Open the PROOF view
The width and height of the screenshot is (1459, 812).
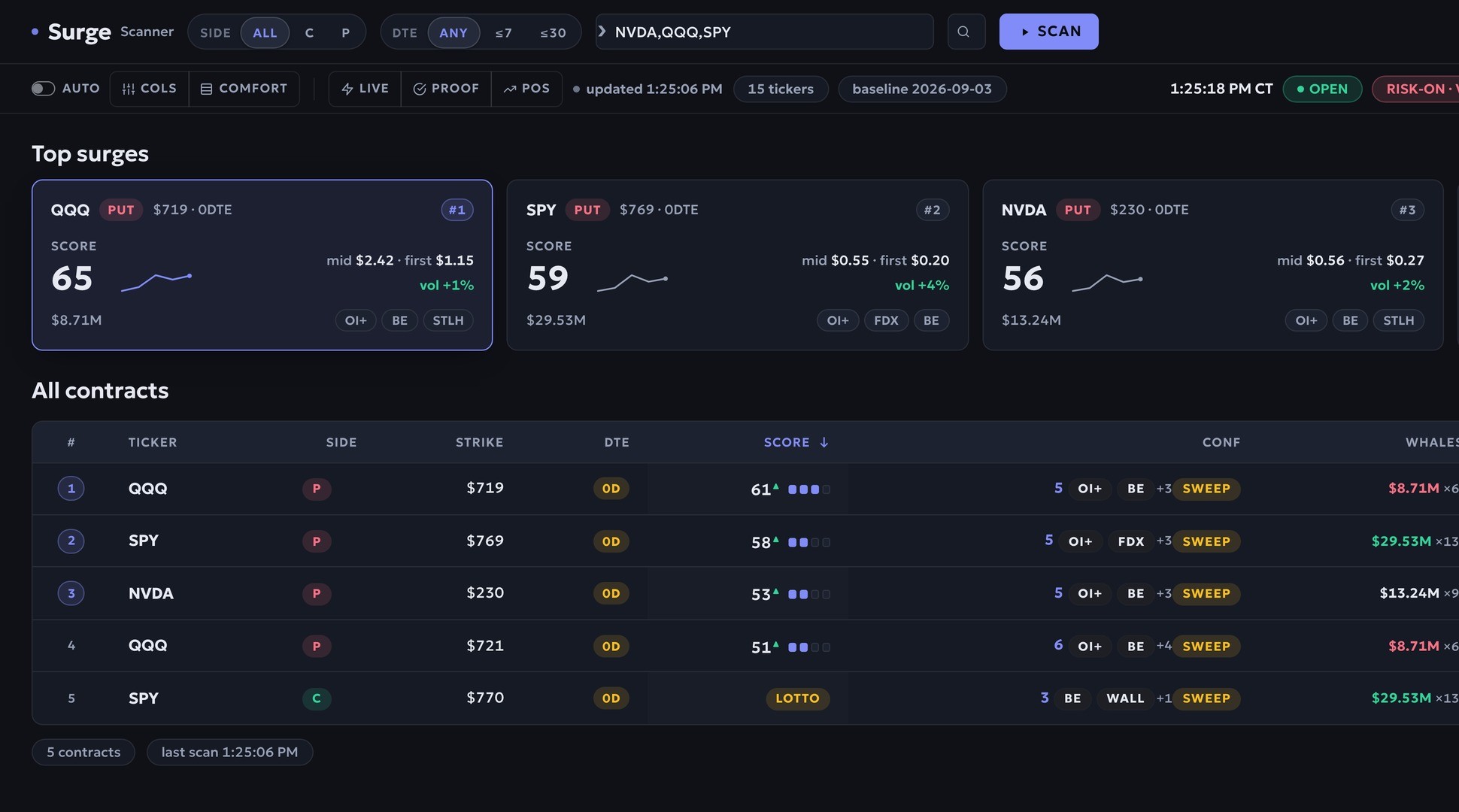[446, 89]
